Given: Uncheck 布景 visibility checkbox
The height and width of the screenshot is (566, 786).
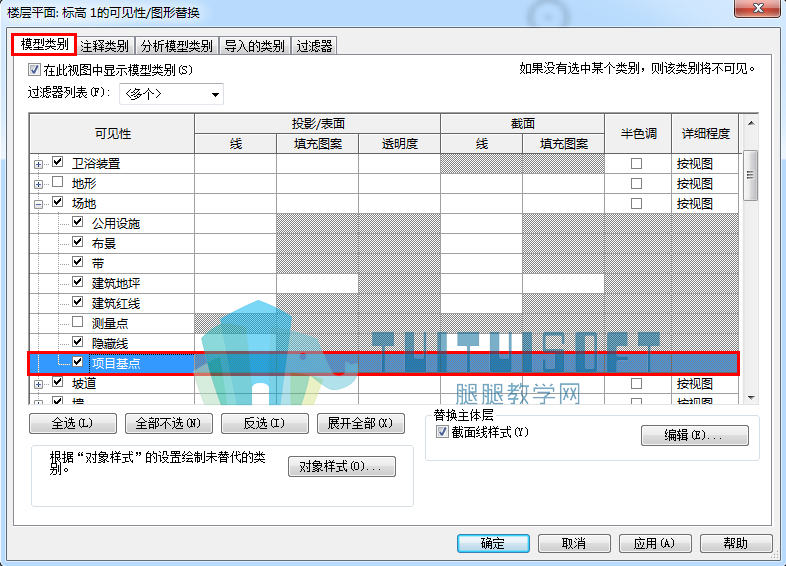Looking at the screenshot, I should pyautogui.click(x=77, y=242).
